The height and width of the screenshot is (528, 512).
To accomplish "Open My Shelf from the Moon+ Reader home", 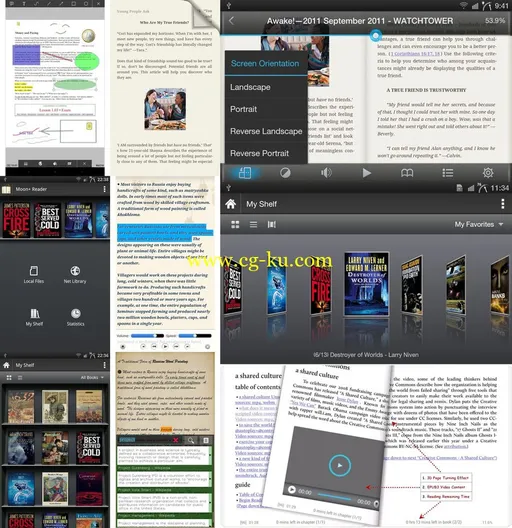I will [x=34, y=317].
